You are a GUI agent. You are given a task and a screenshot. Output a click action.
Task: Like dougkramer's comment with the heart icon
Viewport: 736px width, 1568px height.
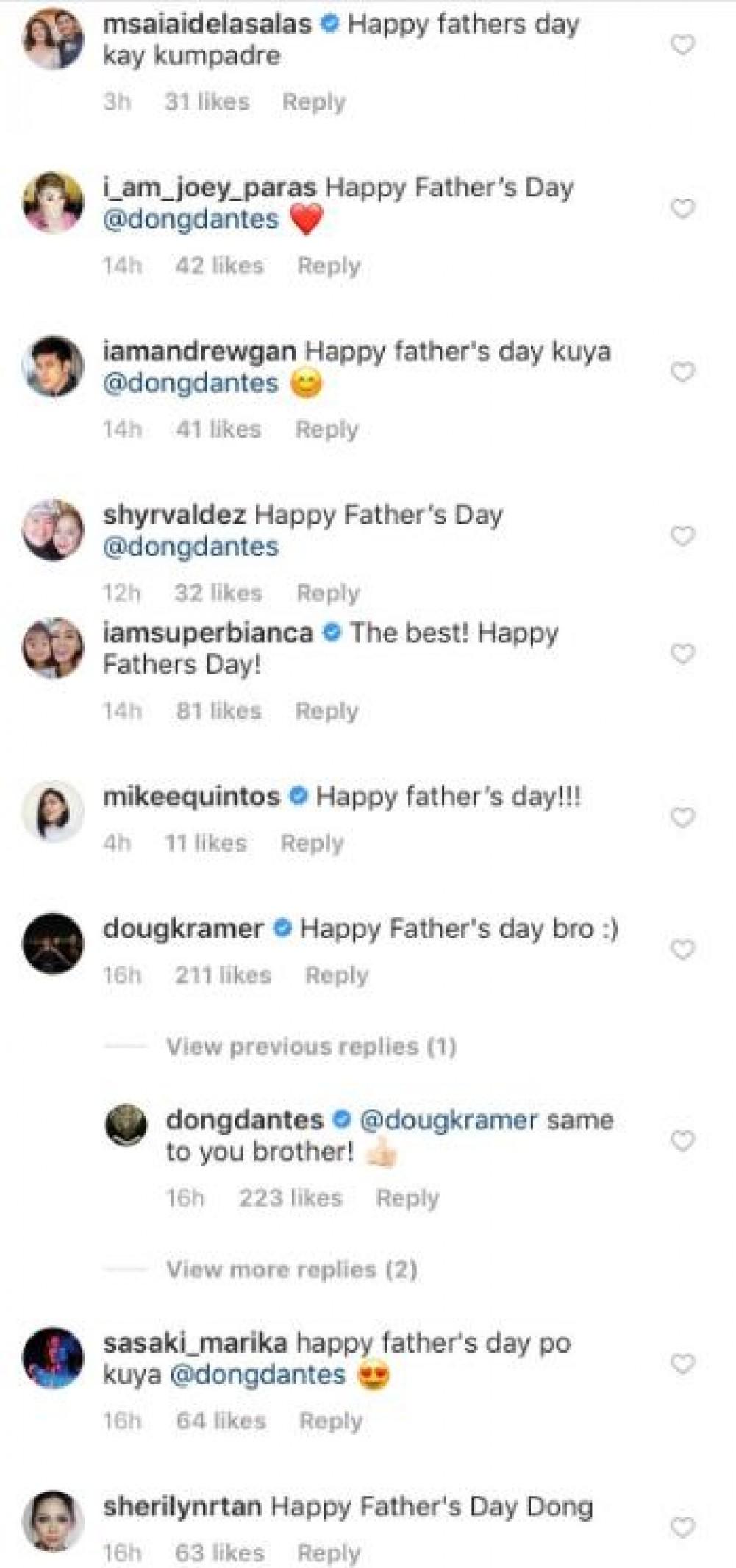682,949
